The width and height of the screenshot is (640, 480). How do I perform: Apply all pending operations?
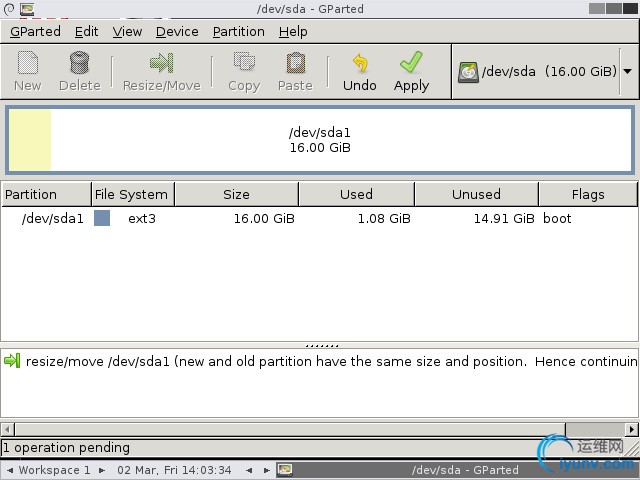click(411, 71)
